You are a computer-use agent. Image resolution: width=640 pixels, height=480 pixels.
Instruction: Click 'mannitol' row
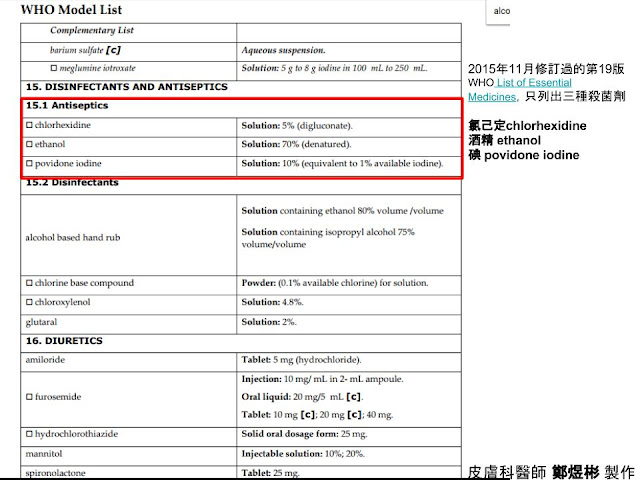241,456
